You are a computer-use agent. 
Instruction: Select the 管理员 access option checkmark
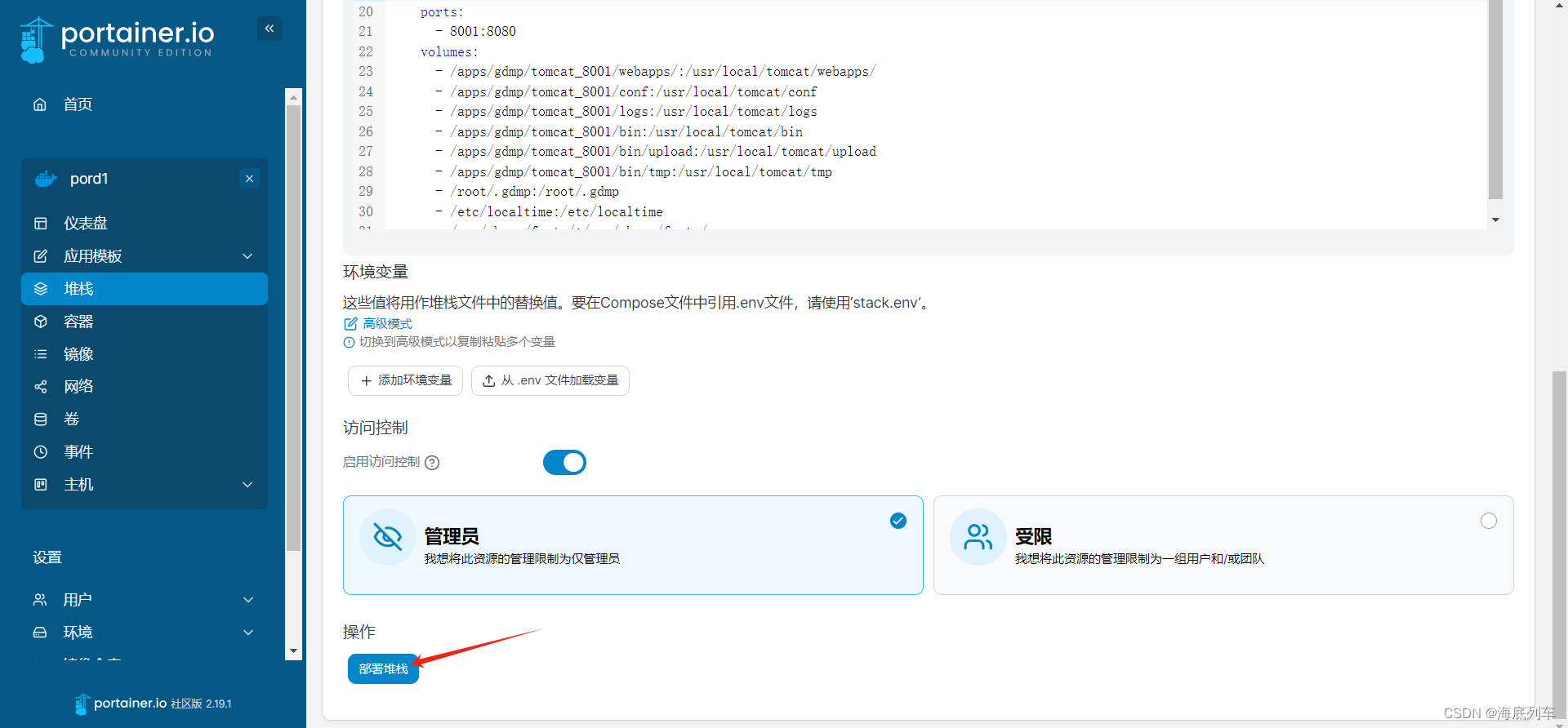point(898,521)
